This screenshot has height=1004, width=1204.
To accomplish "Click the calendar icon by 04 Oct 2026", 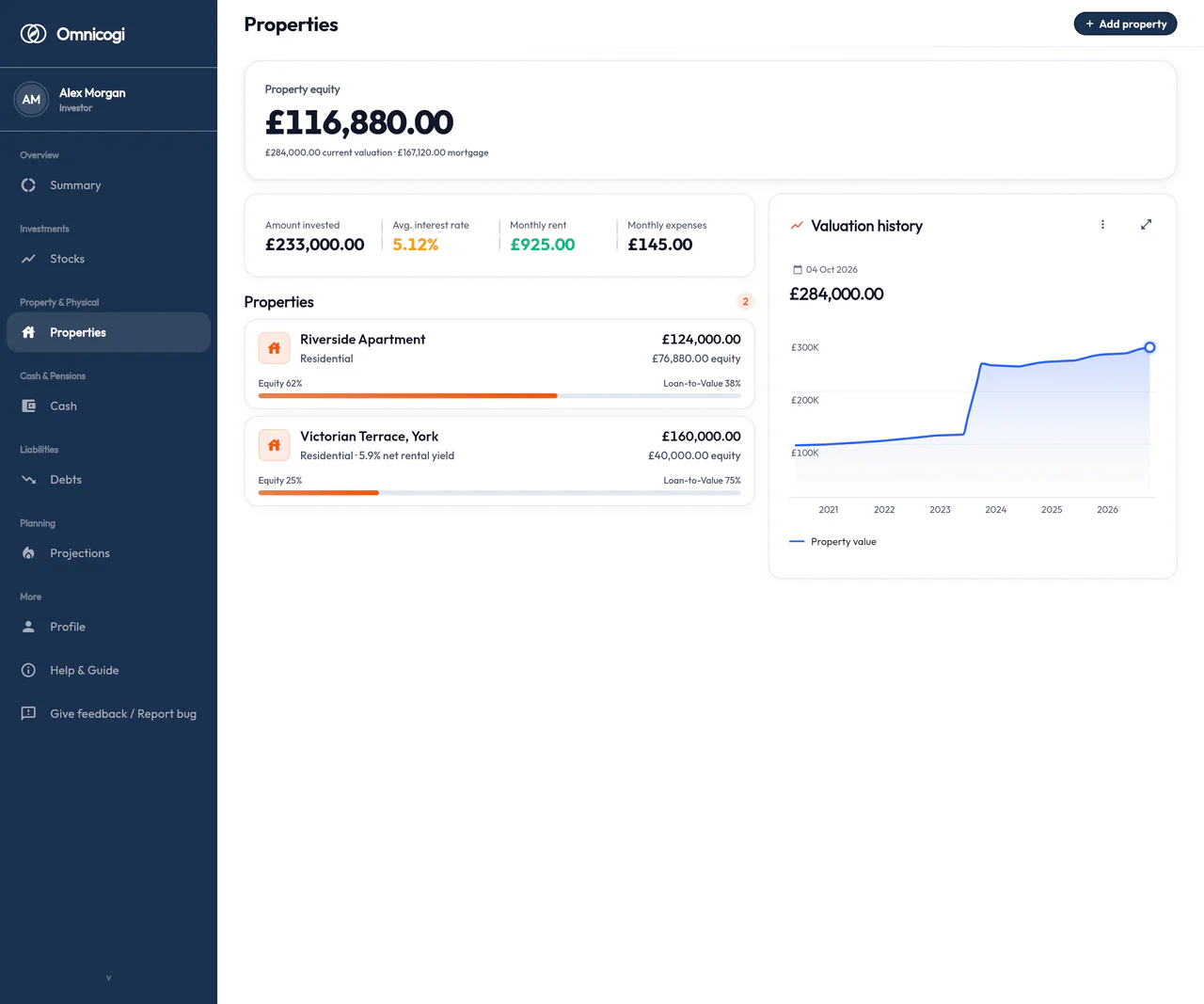I will (x=798, y=269).
